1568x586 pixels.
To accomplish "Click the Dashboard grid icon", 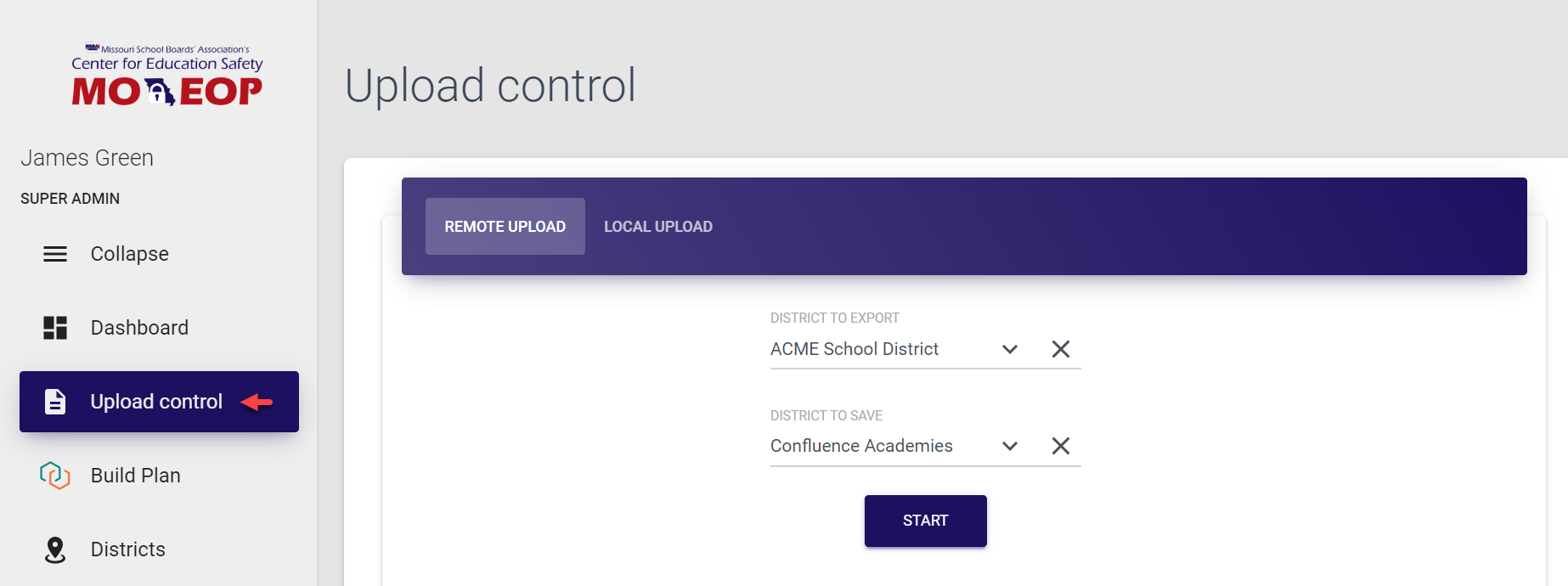I will pos(55,328).
